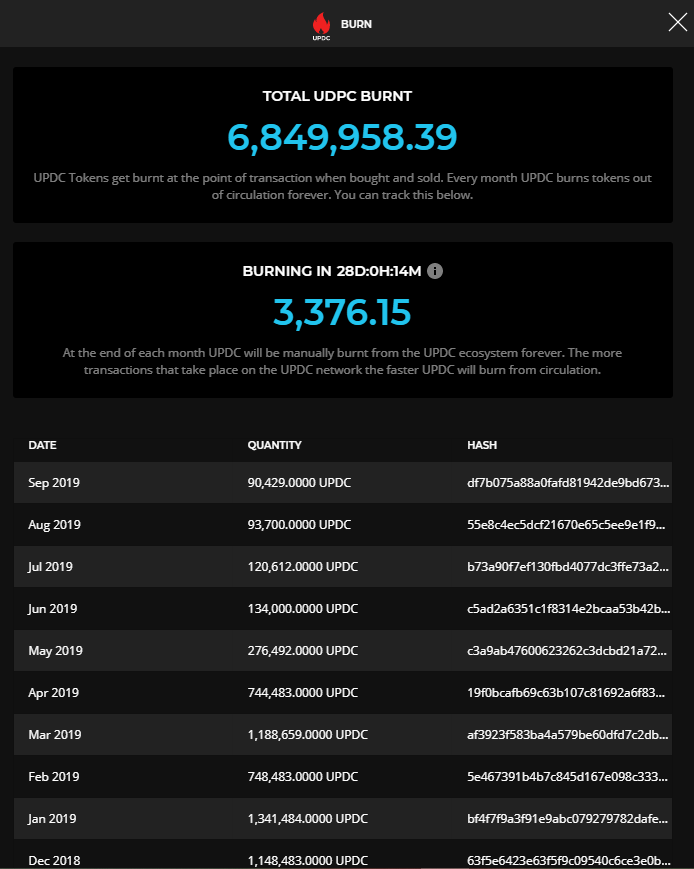Click the HASH column header
Viewport: 694px width, 869px height.
[x=482, y=445]
